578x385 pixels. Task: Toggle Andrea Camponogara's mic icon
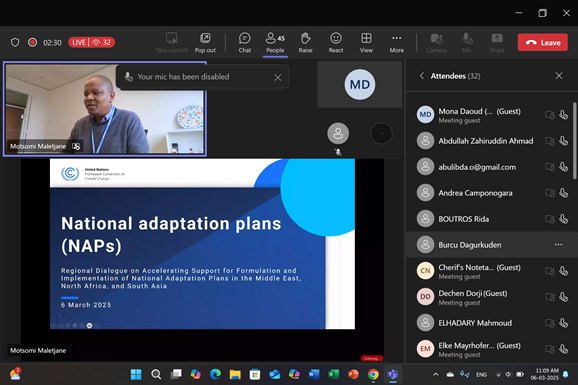pos(563,193)
